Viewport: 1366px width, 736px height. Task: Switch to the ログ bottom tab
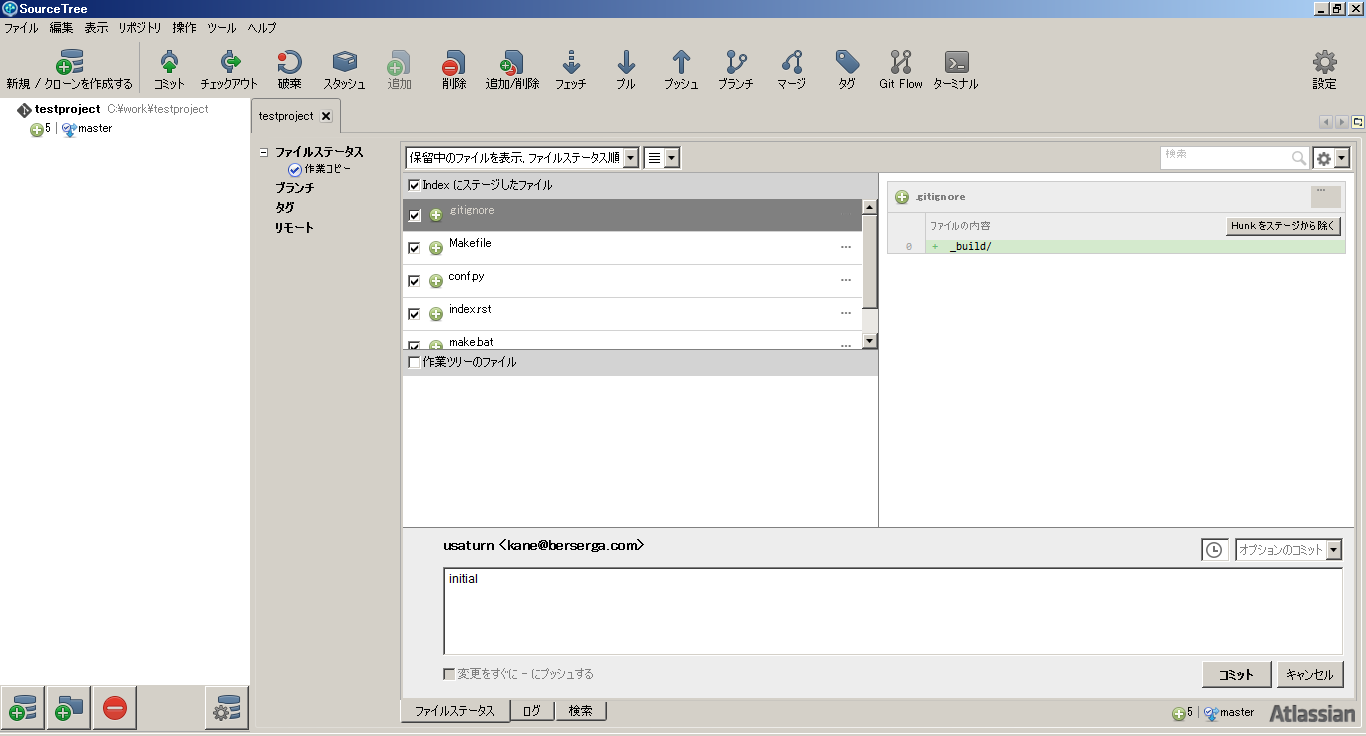point(532,711)
